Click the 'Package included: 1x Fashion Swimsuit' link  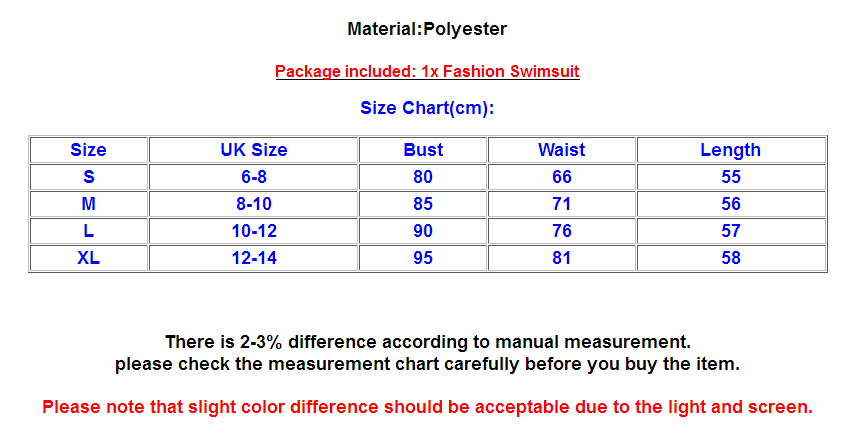coord(427,71)
